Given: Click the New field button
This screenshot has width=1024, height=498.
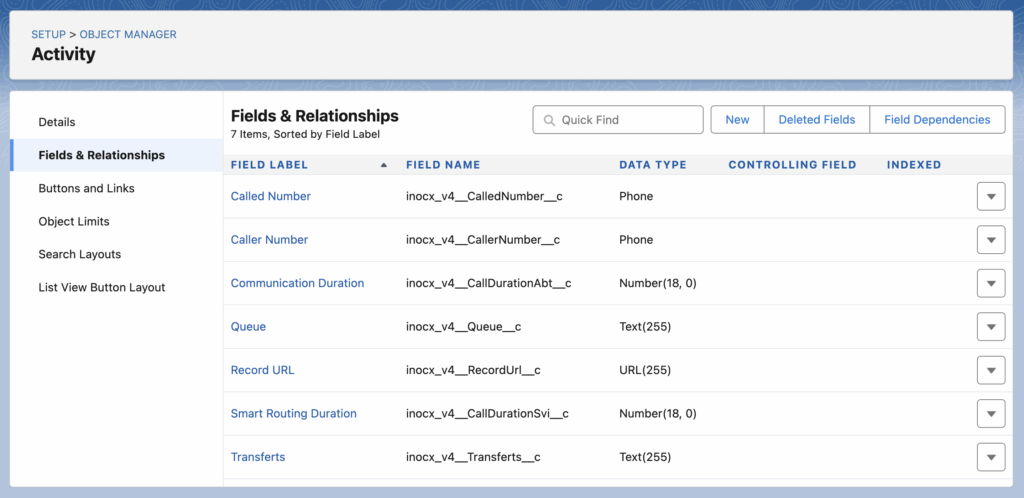Looking at the screenshot, I should pyautogui.click(x=737, y=120).
